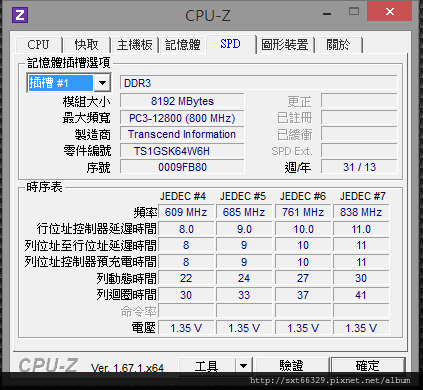The image size is (423, 390).
Task: Click the 761 MHz frequency cell
Action: click(303, 212)
